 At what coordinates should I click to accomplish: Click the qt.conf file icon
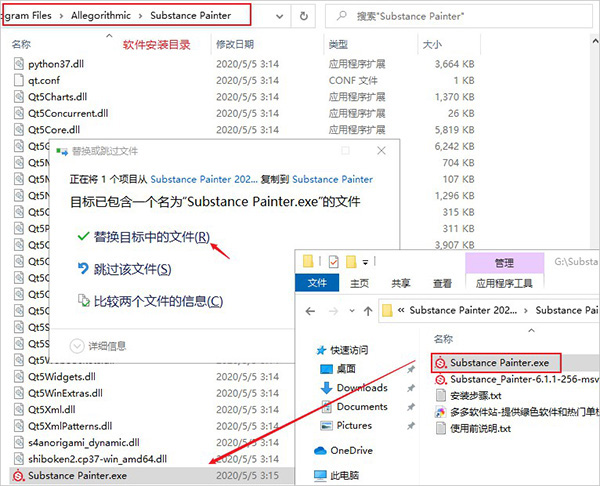pyautogui.click(x=19, y=80)
